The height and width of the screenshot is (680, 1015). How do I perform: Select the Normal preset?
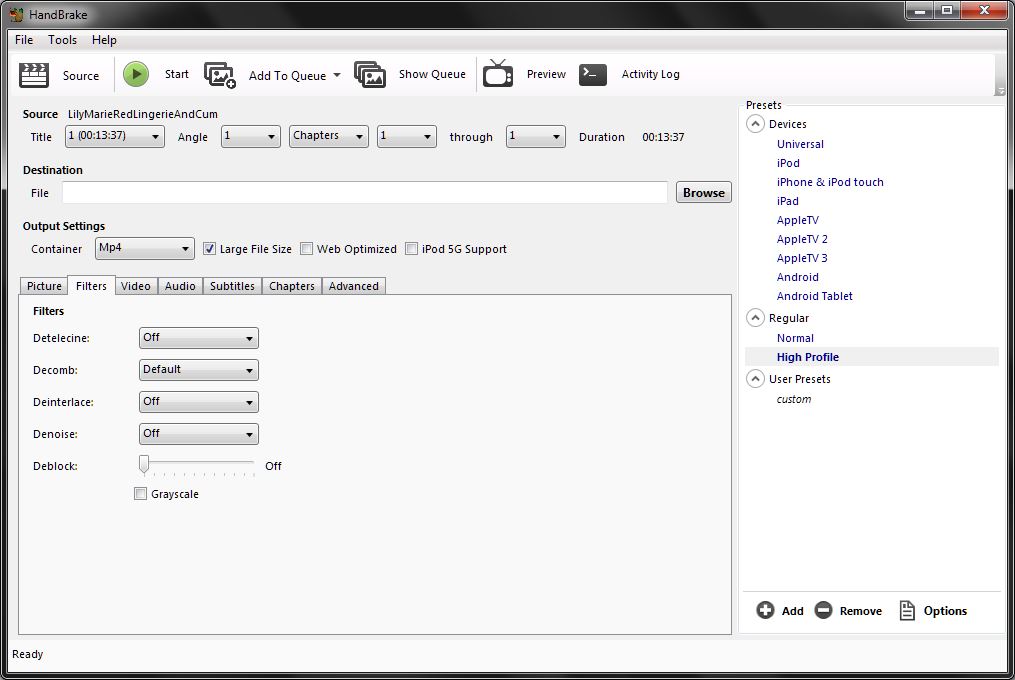pyautogui.click(x=795, y=338)
